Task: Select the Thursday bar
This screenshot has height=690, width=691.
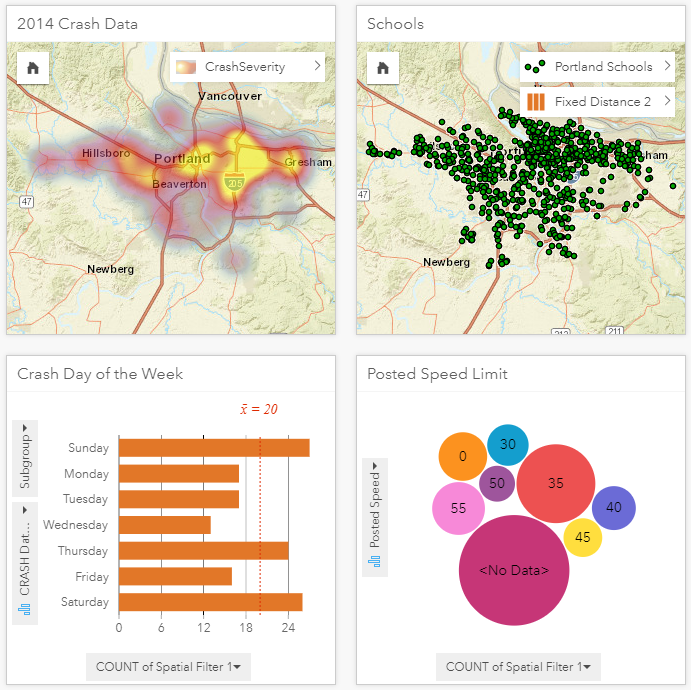Action: 204,551
